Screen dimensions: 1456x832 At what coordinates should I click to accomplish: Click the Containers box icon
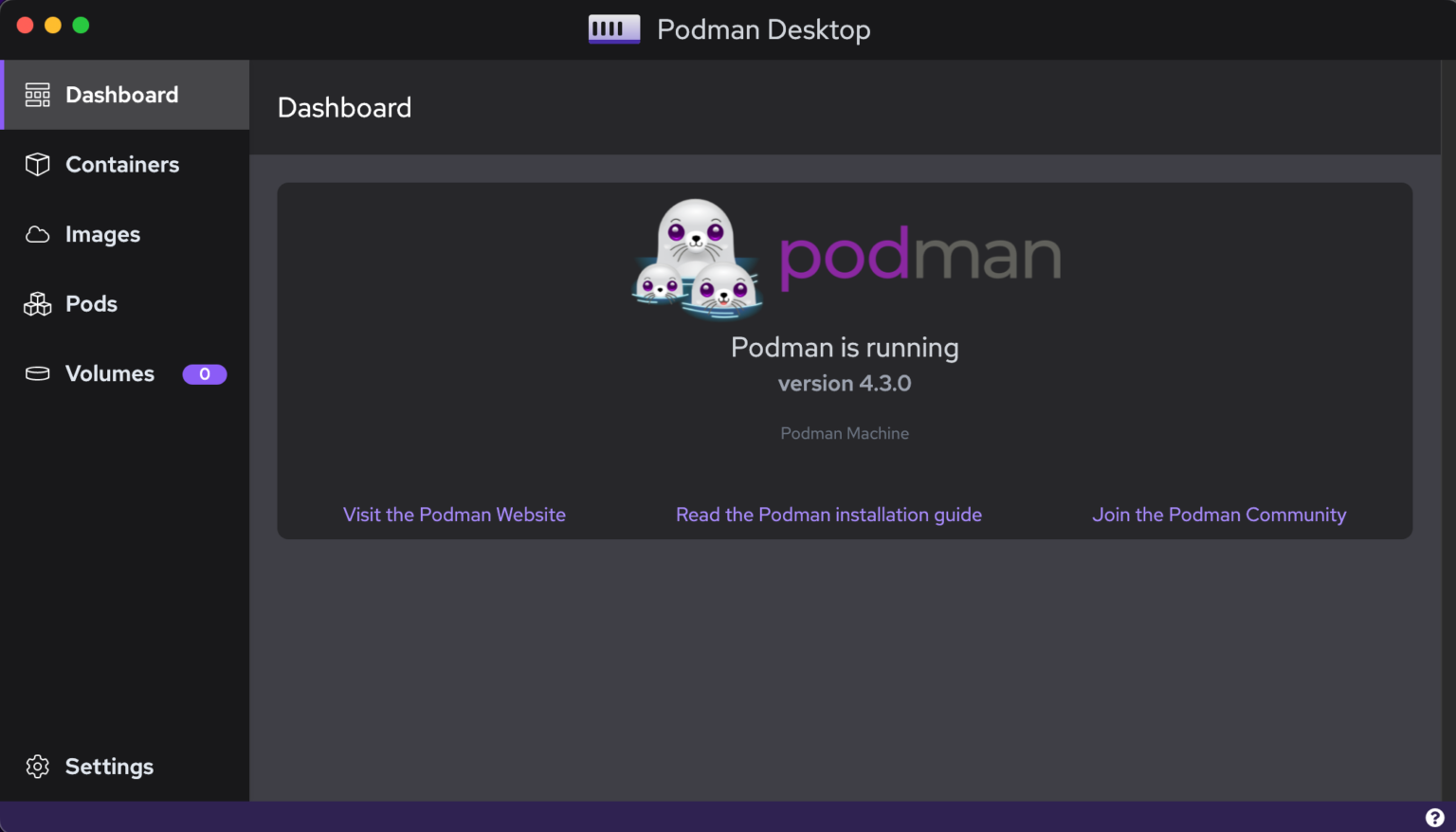[x=37, y=164]
